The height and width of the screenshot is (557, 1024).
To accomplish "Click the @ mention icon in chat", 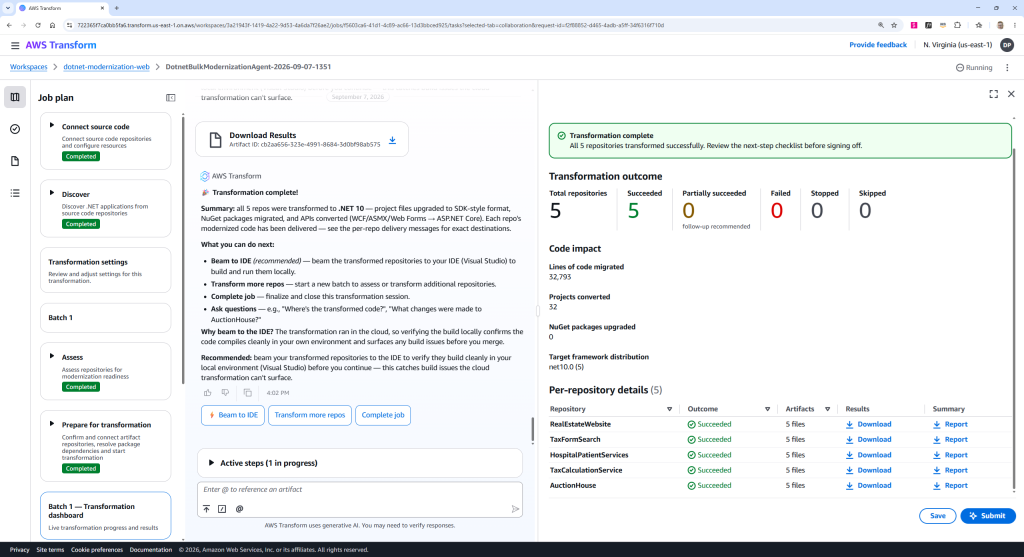I will click(239, 509).
